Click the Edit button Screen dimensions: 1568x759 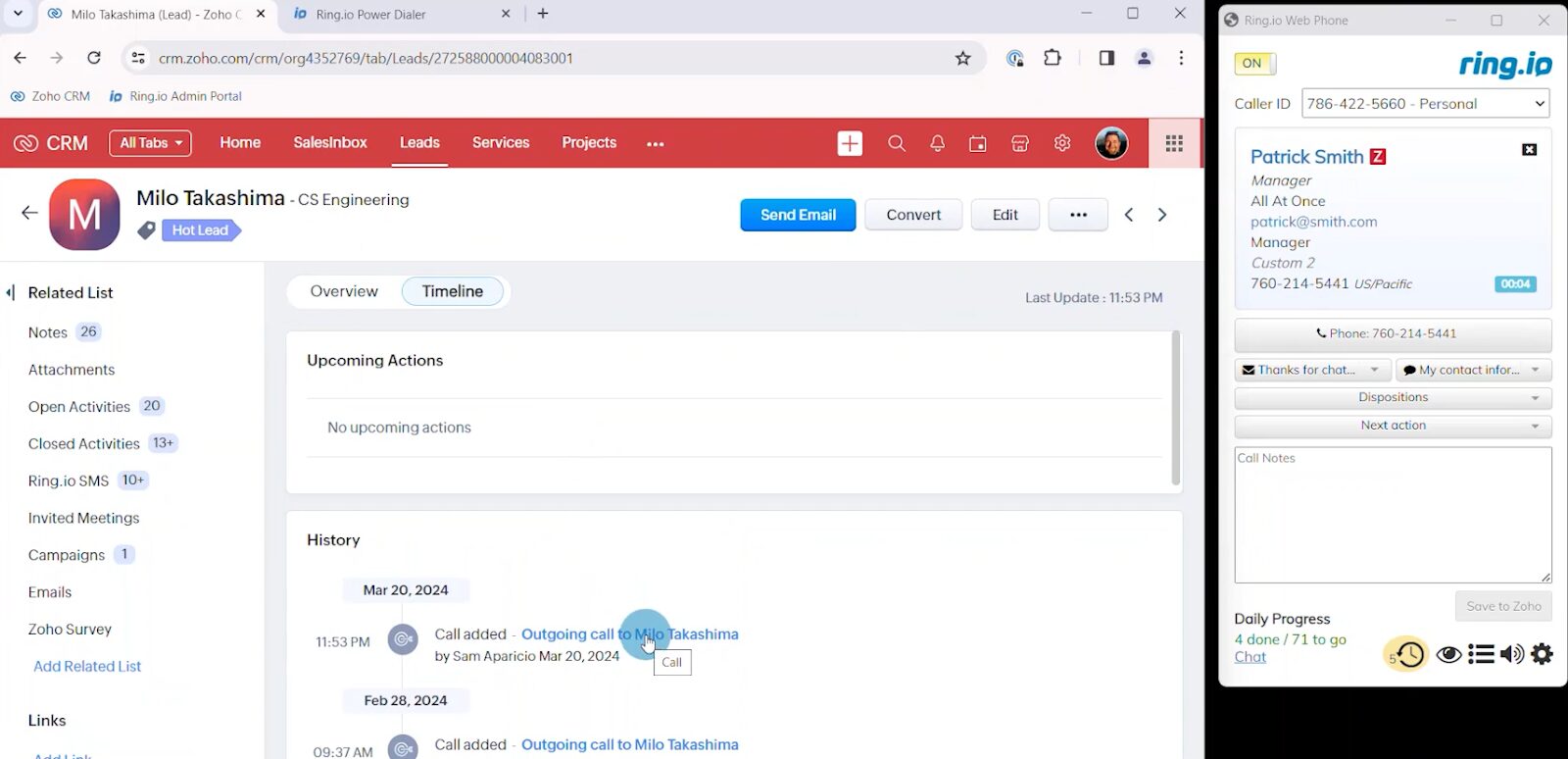[1005, 215]
